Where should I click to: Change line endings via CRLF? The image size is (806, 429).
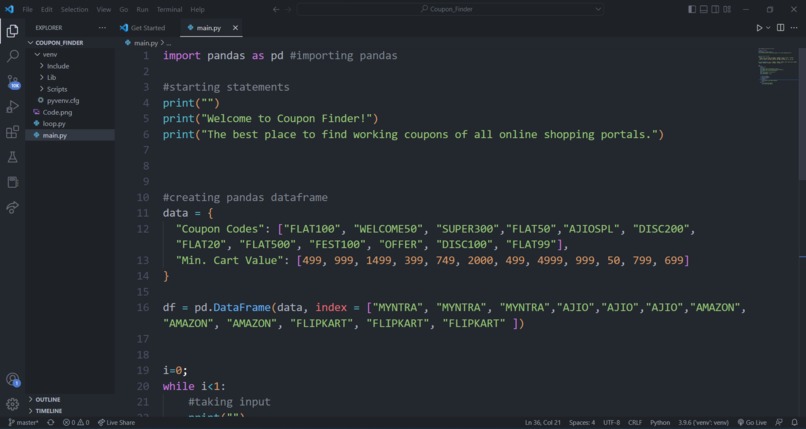coord(635,422)
